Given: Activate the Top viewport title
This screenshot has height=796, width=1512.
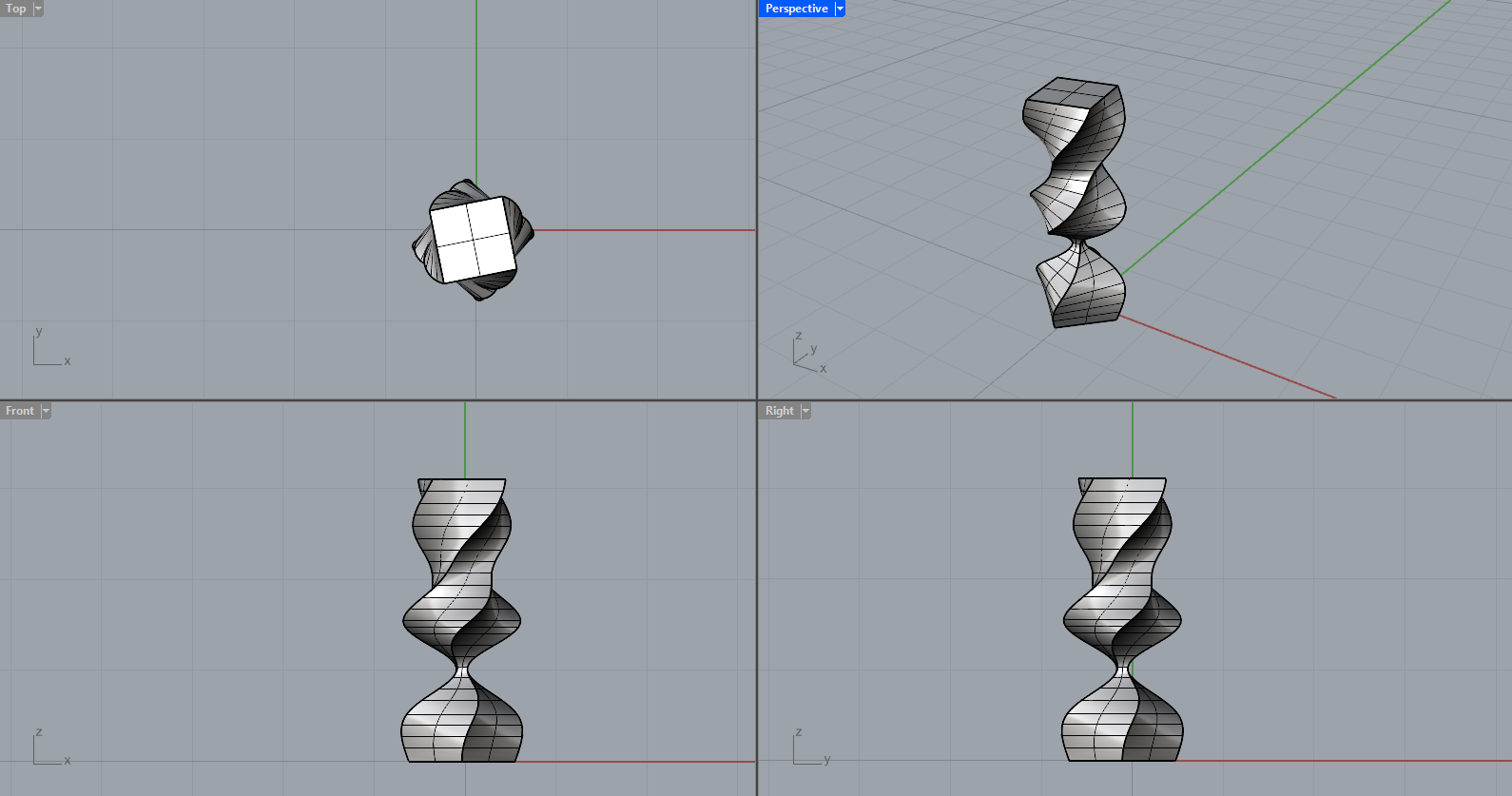Looking at the screenshot, I should click(16, 9).
